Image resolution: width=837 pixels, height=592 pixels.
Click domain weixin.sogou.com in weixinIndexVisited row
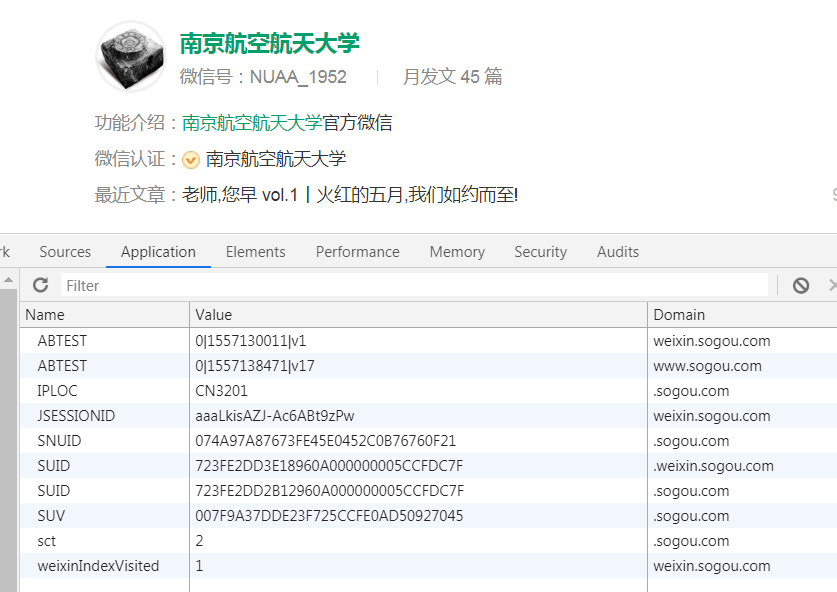click(x=712, y=566)
